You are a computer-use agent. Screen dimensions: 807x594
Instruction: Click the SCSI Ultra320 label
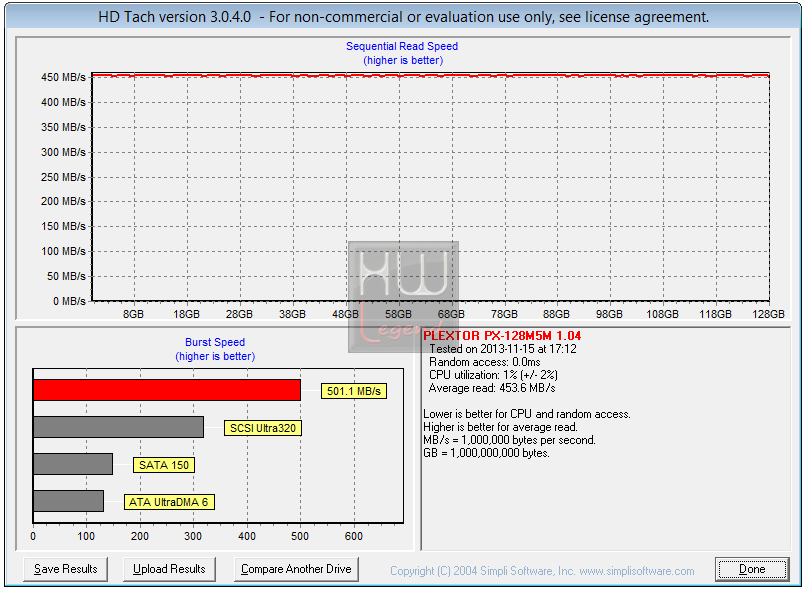(x=262, y=428)
